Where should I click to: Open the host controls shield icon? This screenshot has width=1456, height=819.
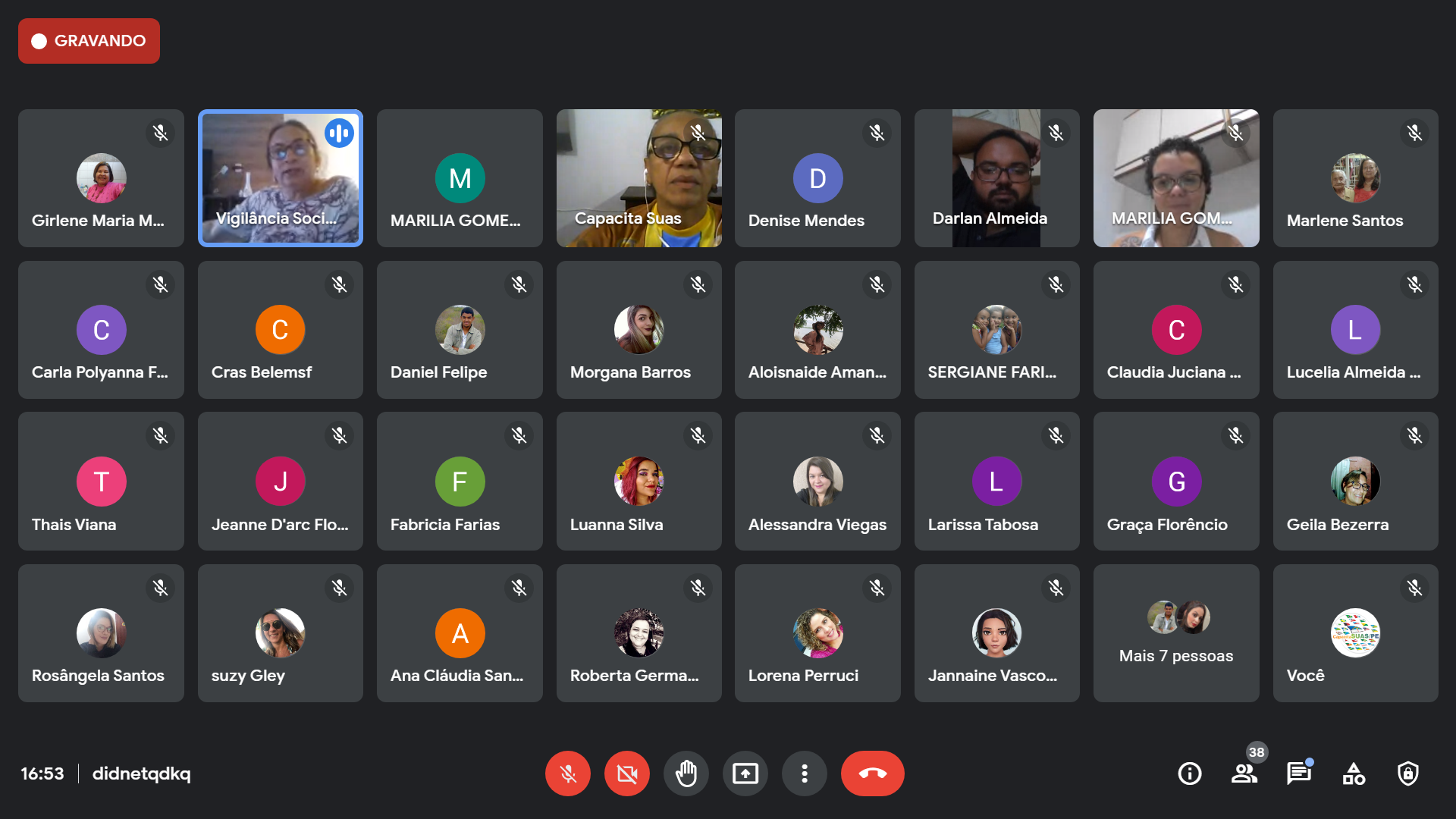coord(1408,773)
